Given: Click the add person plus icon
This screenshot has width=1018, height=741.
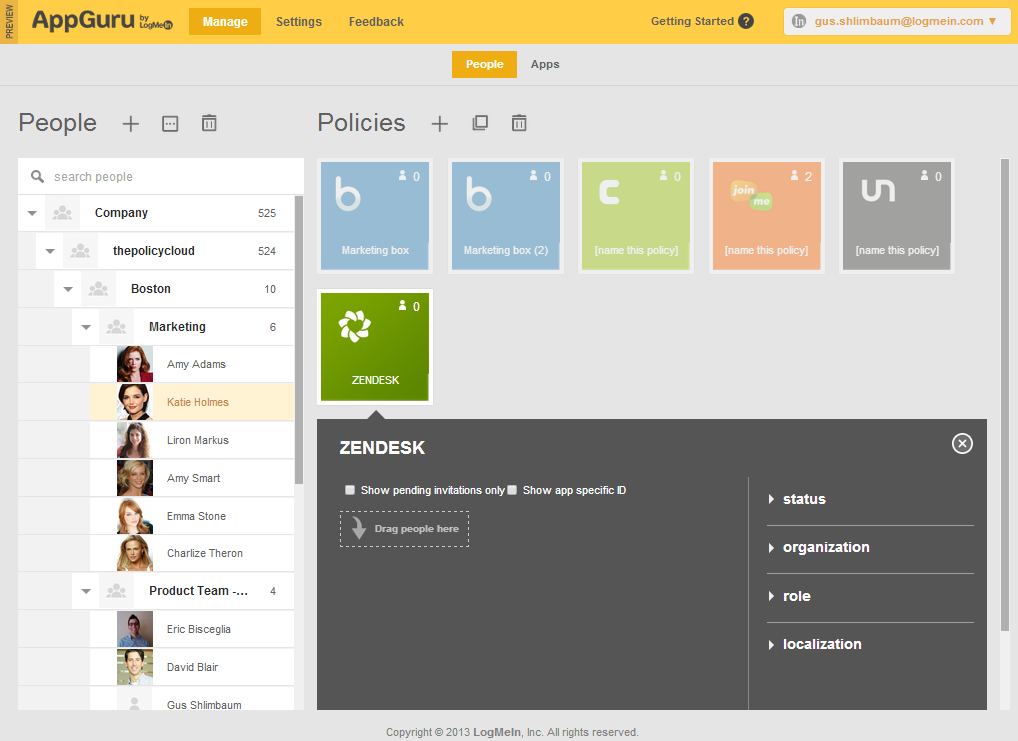Looking at the screenshot, I should pos(131,123).
